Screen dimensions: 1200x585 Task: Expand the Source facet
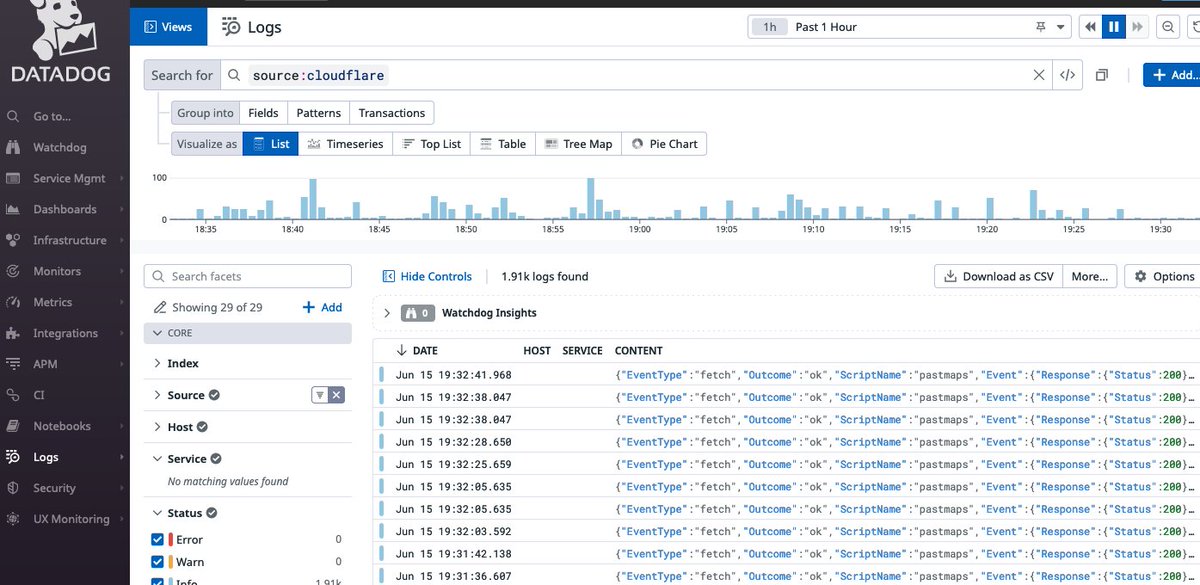[x=157, y=395]
